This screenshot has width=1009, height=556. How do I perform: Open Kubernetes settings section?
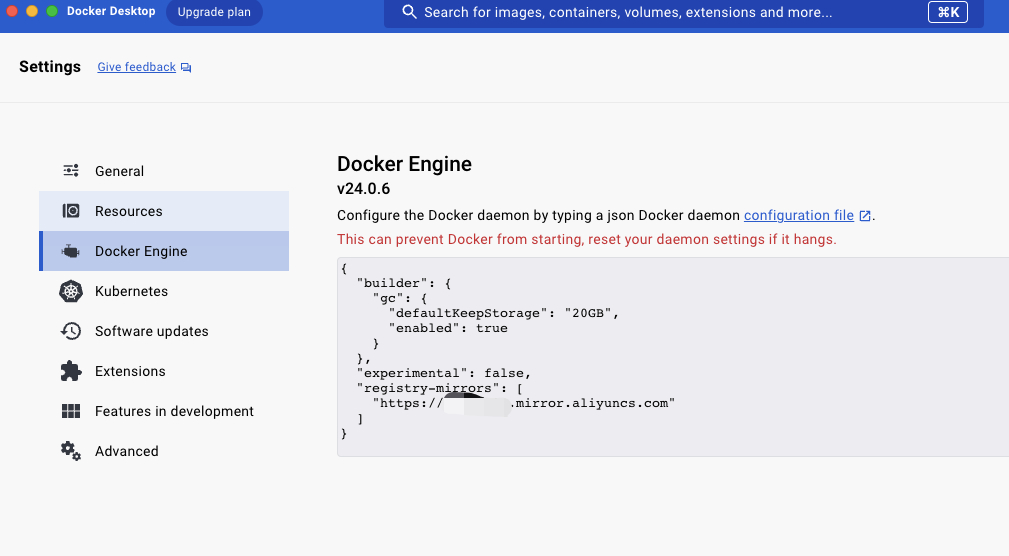(164, 291)
